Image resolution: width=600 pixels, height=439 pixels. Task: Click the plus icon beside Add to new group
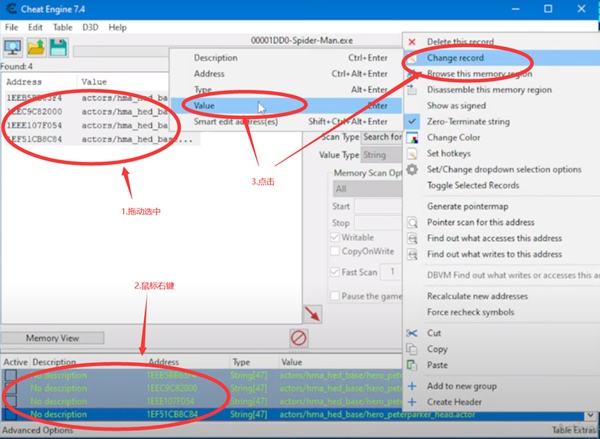(x=412, y=386)
